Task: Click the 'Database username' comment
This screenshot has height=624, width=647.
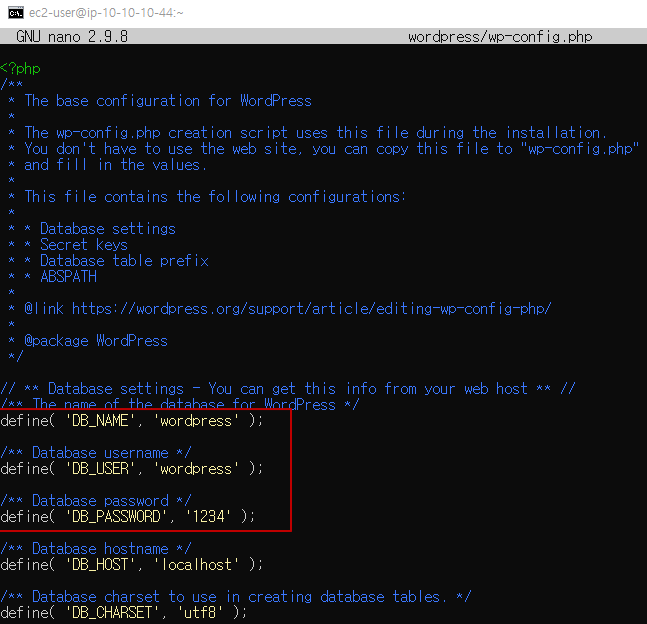Action: (x=96, y=453)
